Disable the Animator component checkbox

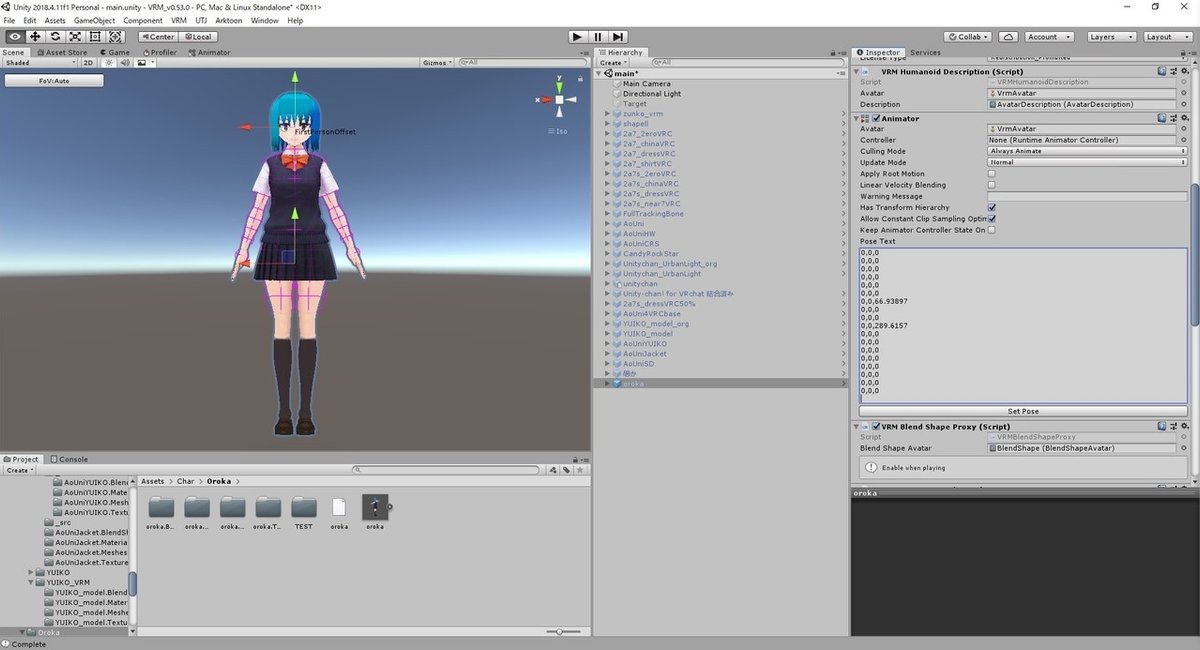[876, 118]
